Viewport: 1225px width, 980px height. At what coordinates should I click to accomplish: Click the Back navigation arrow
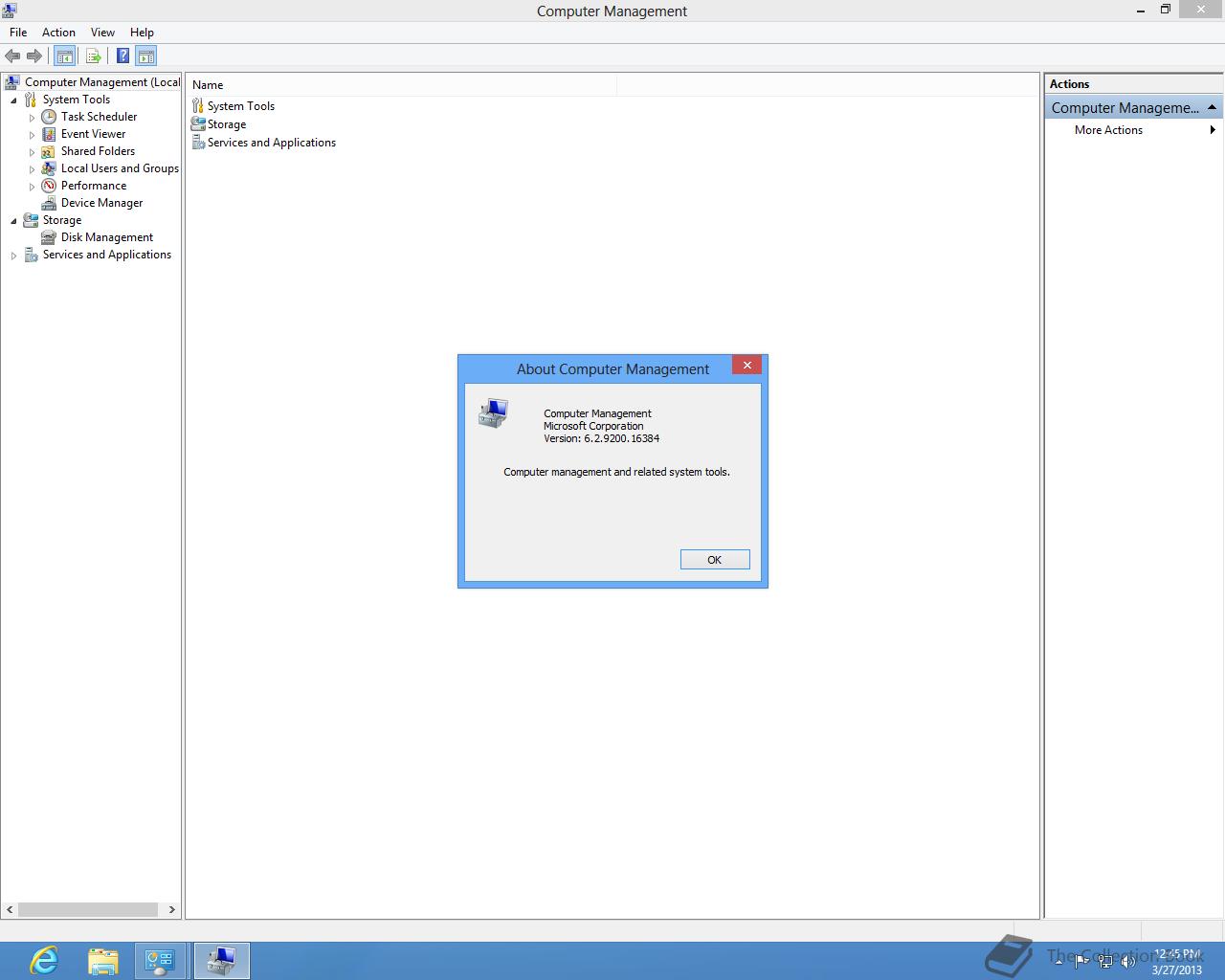(12, 56)
